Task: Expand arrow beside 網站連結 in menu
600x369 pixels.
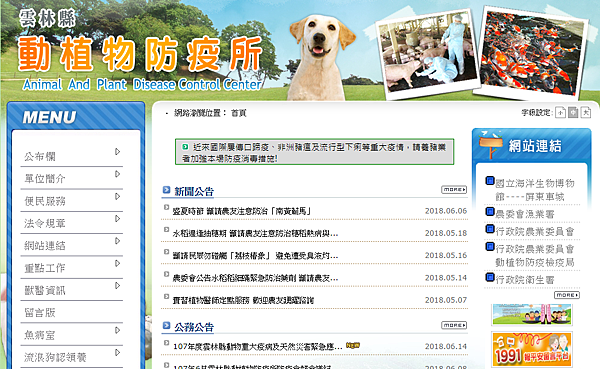Action: [117, 241]
